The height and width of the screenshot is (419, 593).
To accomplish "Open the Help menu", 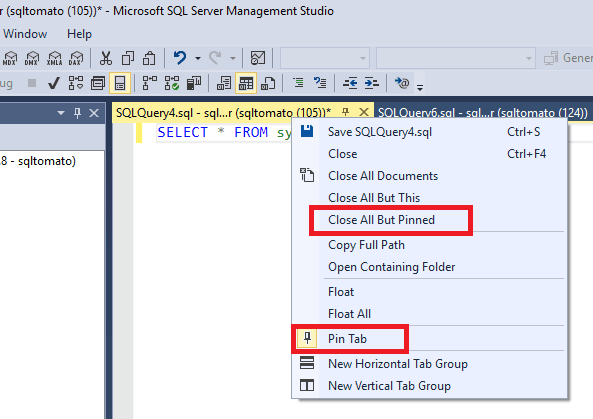I will click(x=79, y=34).
